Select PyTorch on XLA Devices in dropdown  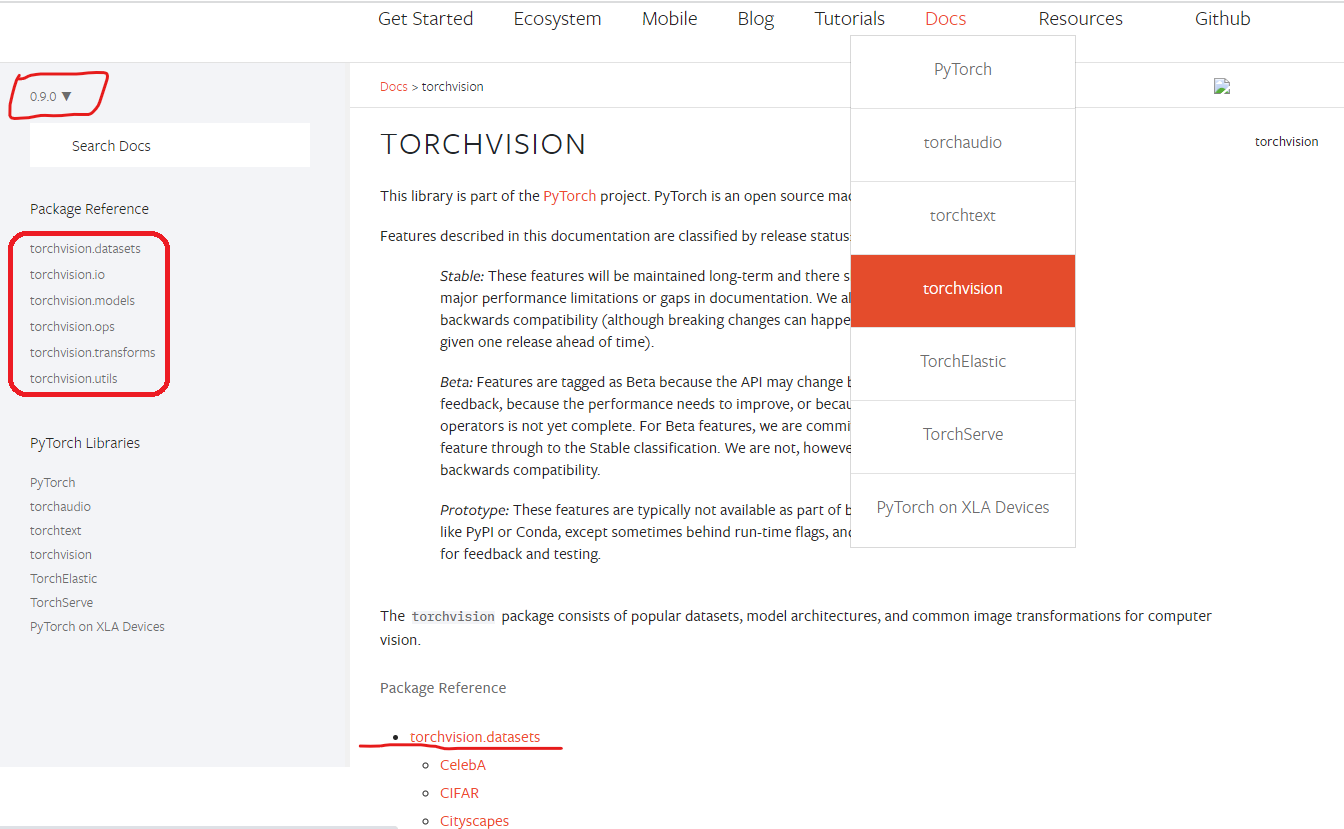pos(963,508)
